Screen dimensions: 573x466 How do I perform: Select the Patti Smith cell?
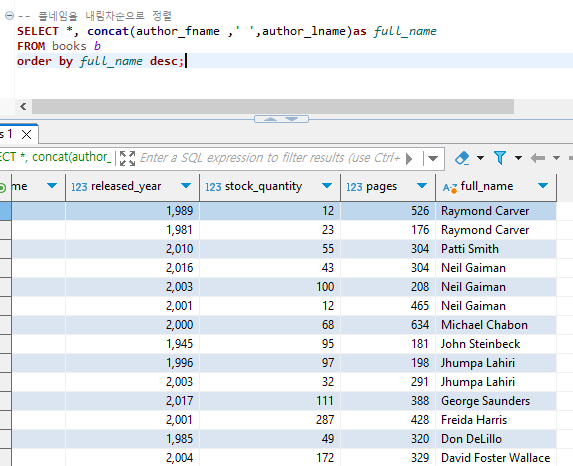tap(496, 249)
